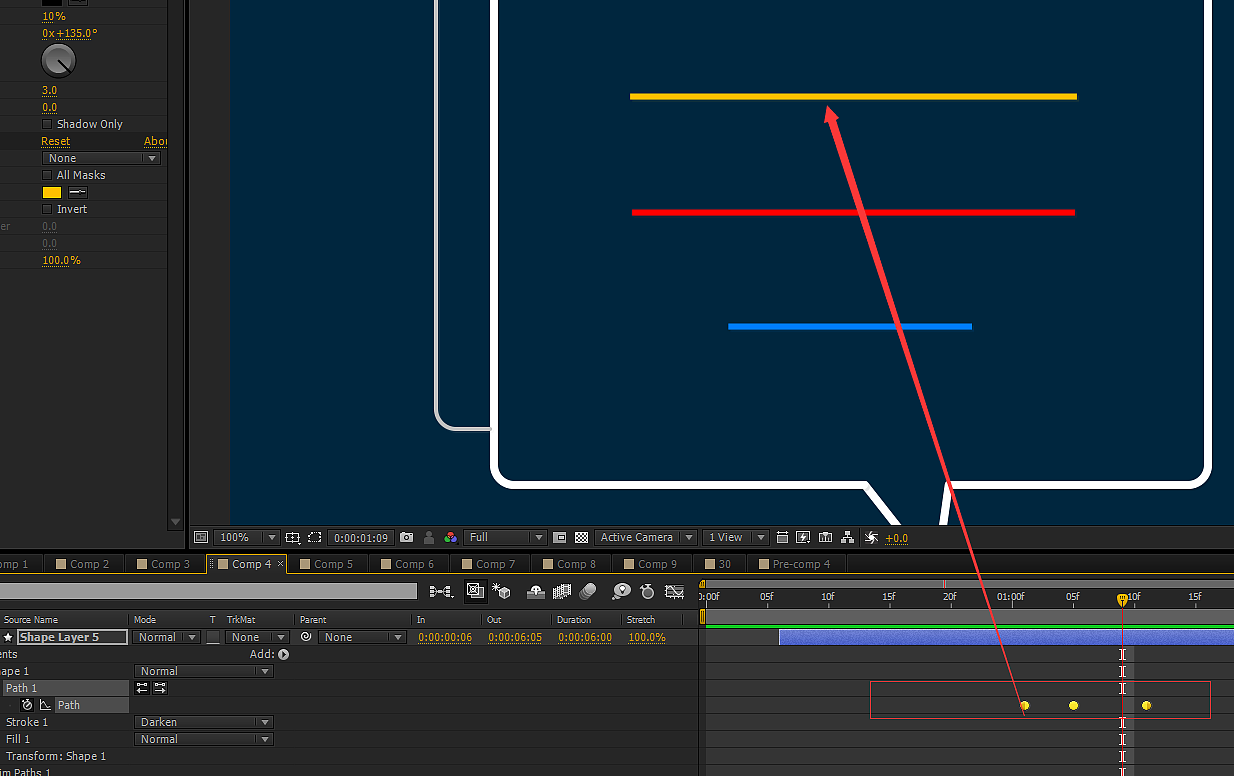Open the layer blending Mode Normal dropdown
This screenshot has height=776, width=1234.
coord(166,637)
